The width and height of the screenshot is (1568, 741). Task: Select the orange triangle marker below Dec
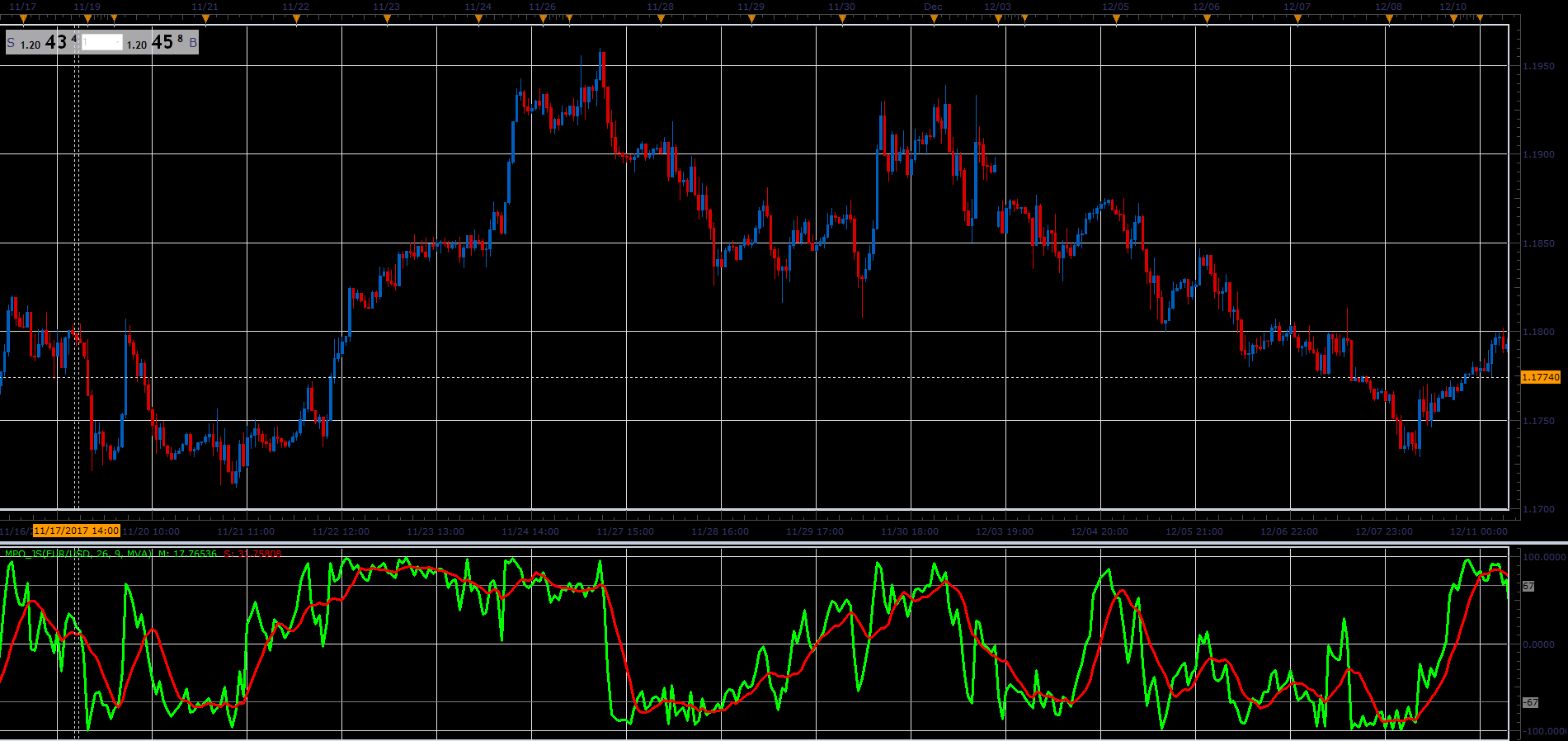[x=934, y=18]
